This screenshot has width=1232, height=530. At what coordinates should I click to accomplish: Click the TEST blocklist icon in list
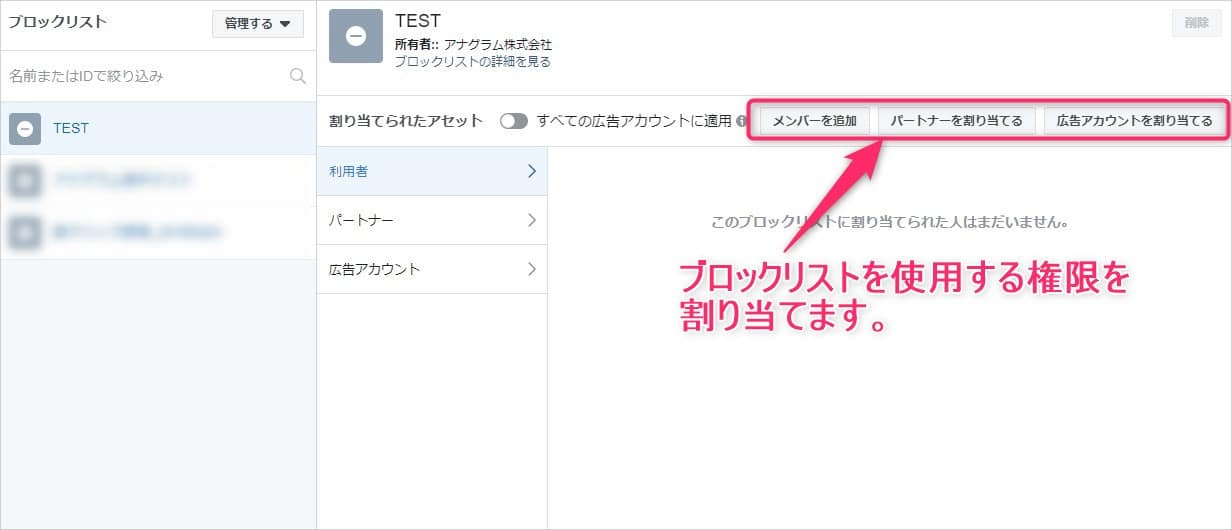pos(25,128)
